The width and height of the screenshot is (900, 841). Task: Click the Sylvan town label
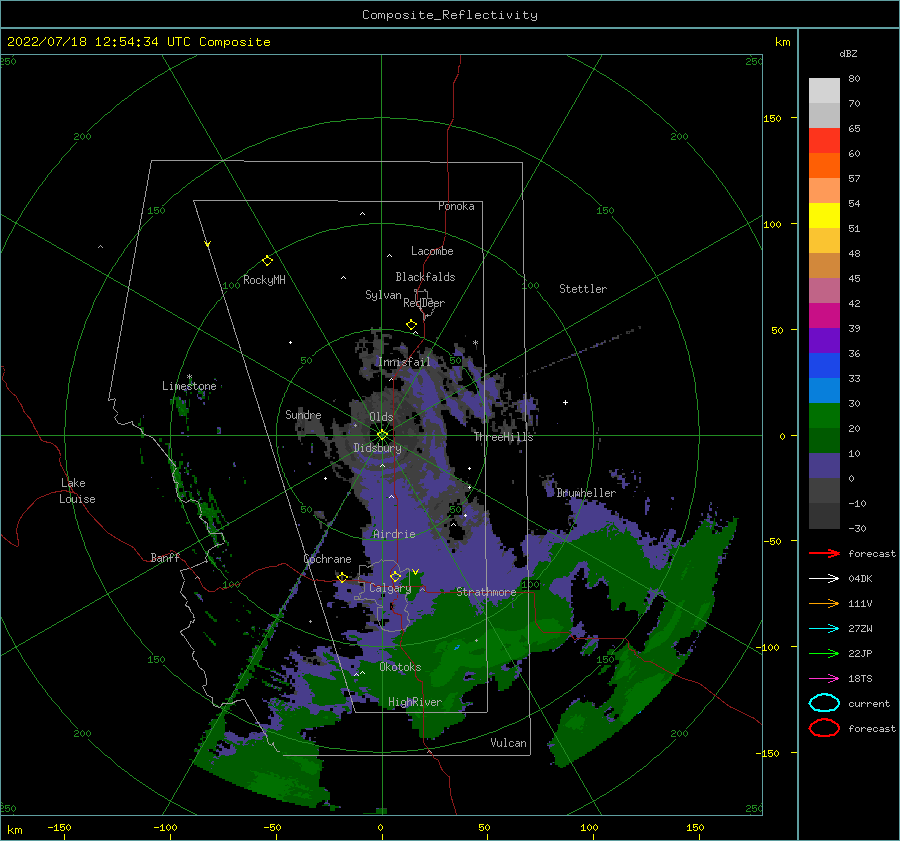click(x=383, y=295)
